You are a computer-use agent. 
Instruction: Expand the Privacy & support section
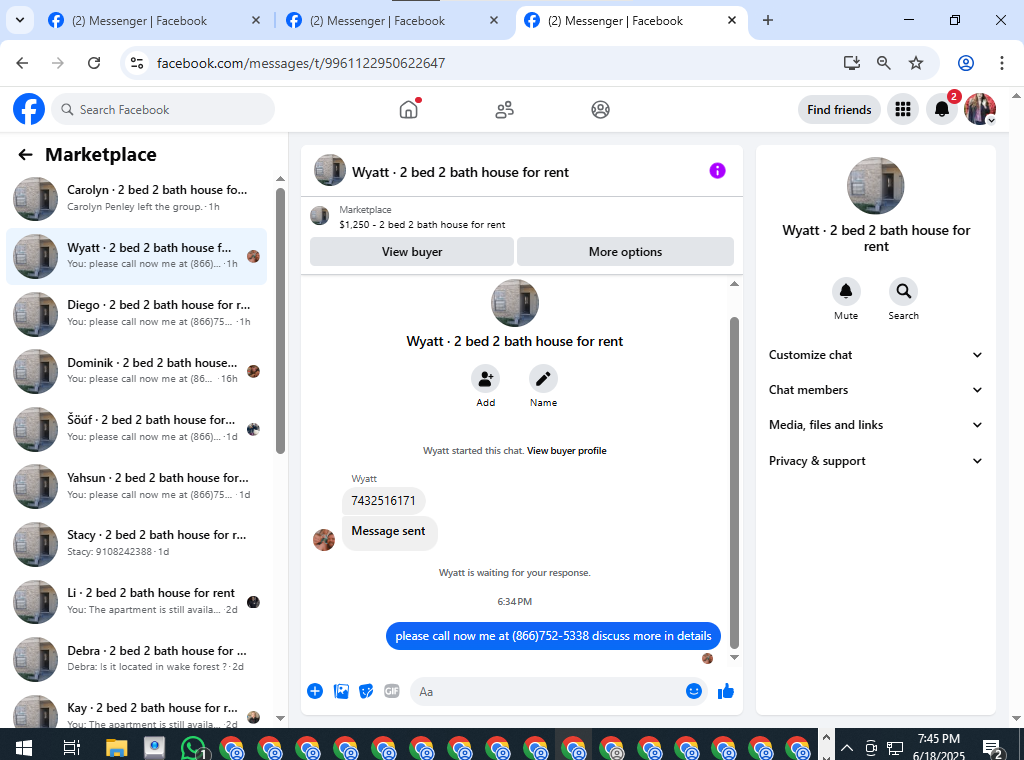[875, 461]
